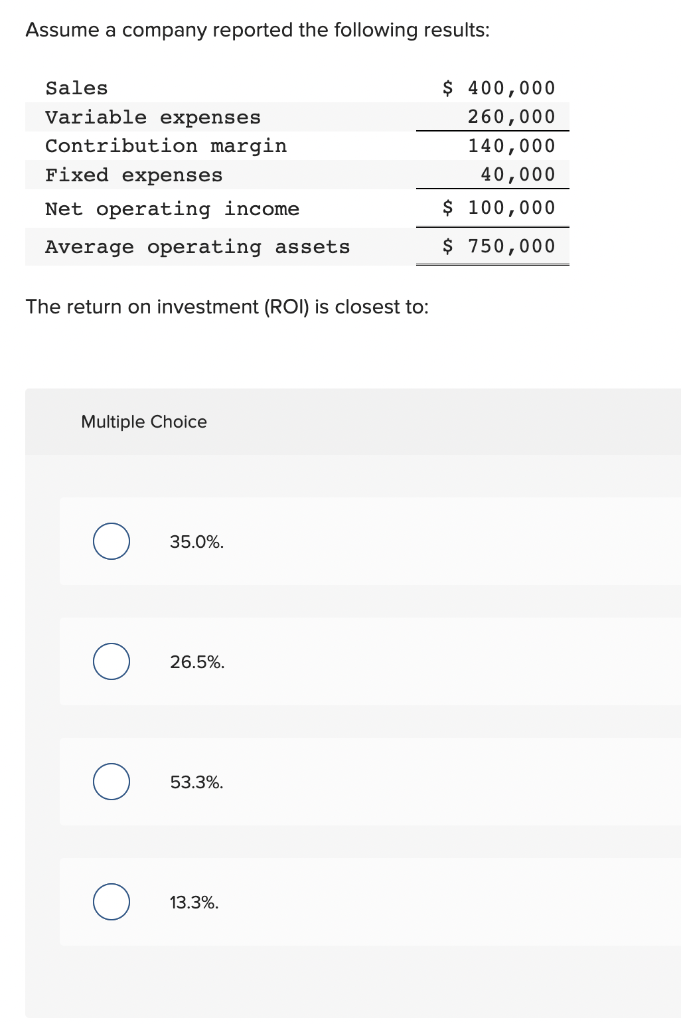Click the Multiple Choice header

144,422
